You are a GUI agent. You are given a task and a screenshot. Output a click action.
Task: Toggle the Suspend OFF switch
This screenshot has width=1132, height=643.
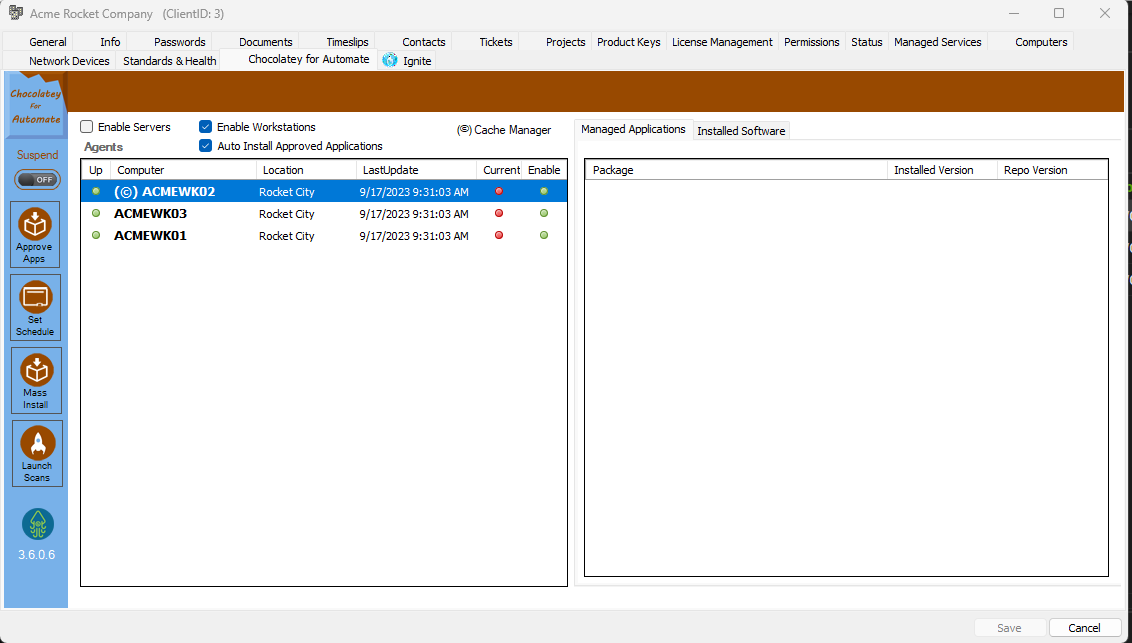(37, 180)
